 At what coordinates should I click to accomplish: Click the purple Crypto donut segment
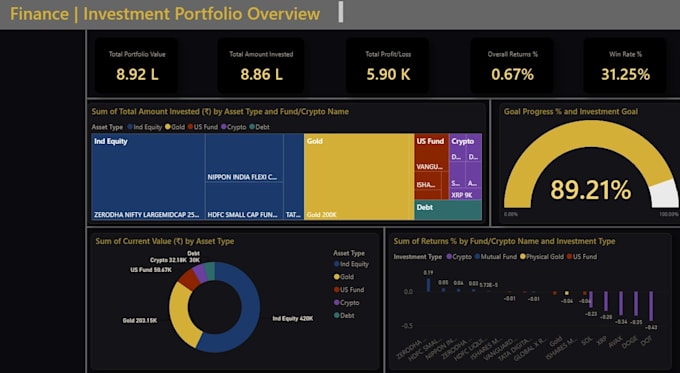click(199, 272)
